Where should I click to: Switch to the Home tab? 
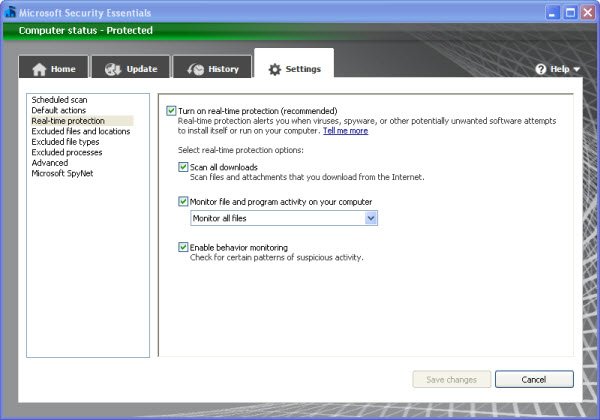coord(54,67)
